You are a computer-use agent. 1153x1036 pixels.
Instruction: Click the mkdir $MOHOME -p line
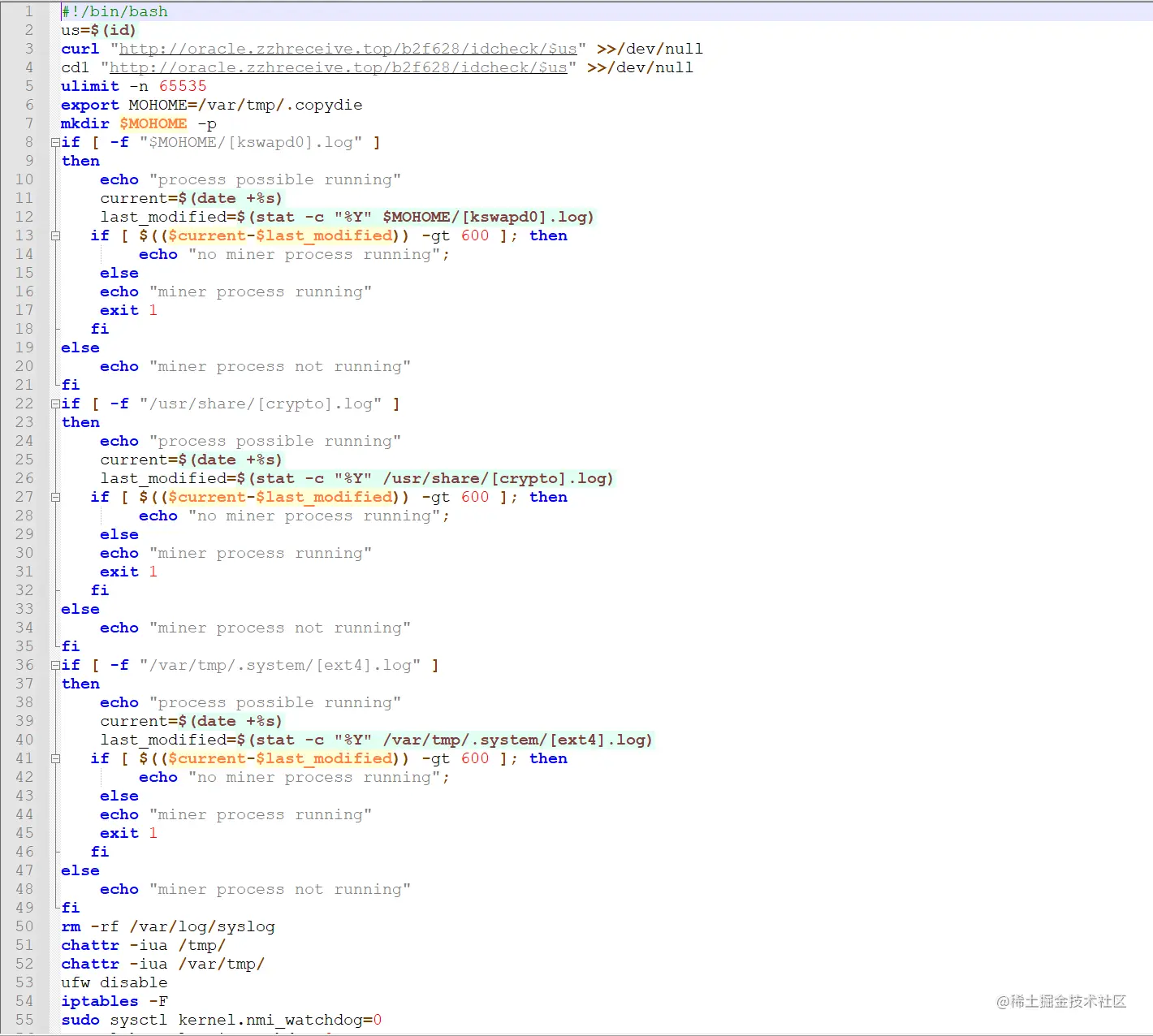click(x=139, y=123)
